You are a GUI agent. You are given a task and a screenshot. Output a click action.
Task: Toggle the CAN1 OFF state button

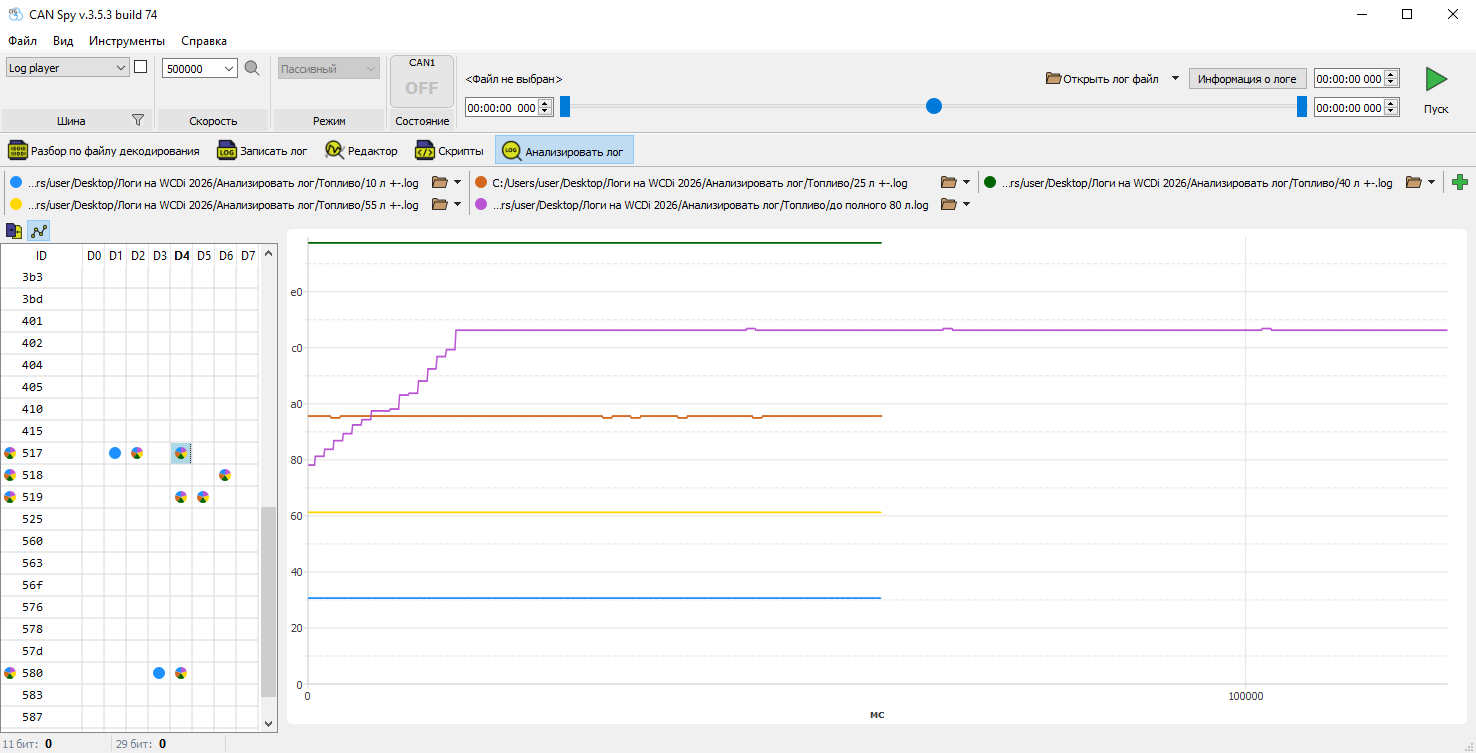click(x=422, y=81)
